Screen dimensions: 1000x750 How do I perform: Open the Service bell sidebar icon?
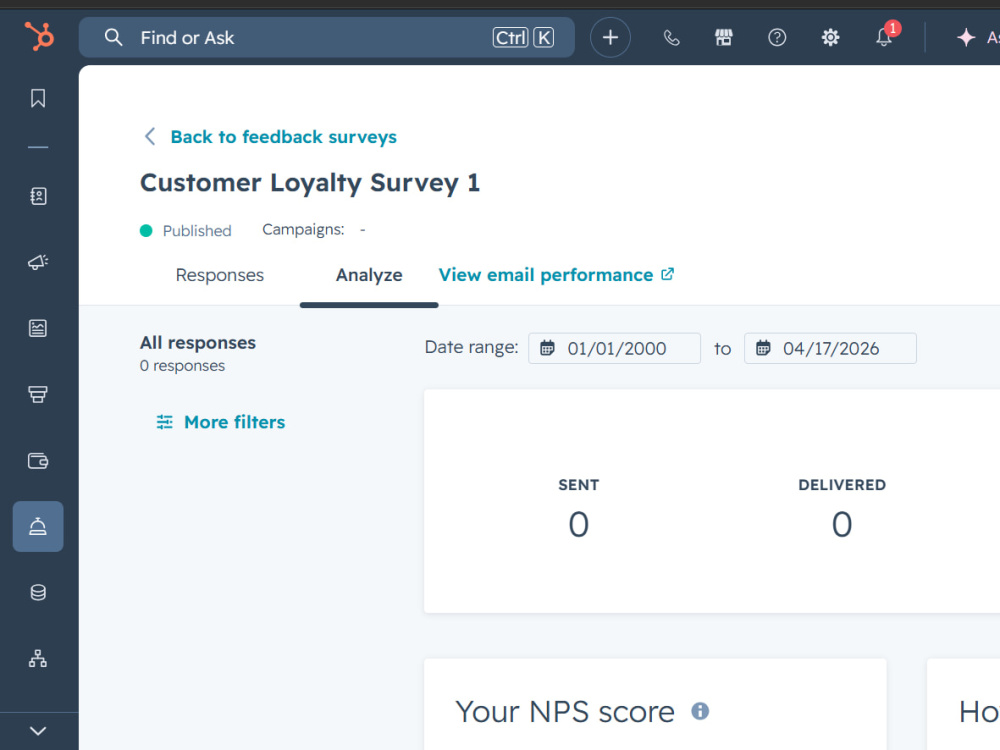click(x=38, y=526)
